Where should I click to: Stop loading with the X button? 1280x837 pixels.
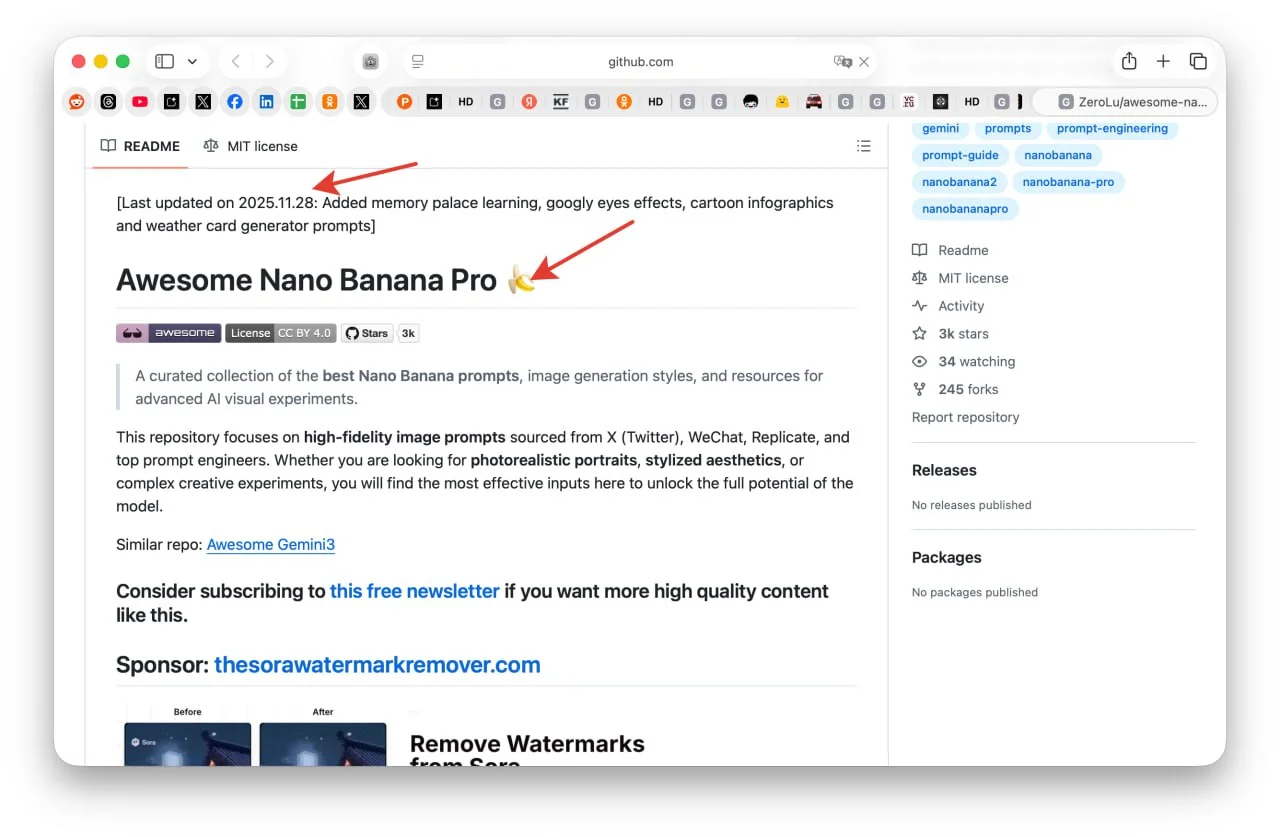[865, 62]
